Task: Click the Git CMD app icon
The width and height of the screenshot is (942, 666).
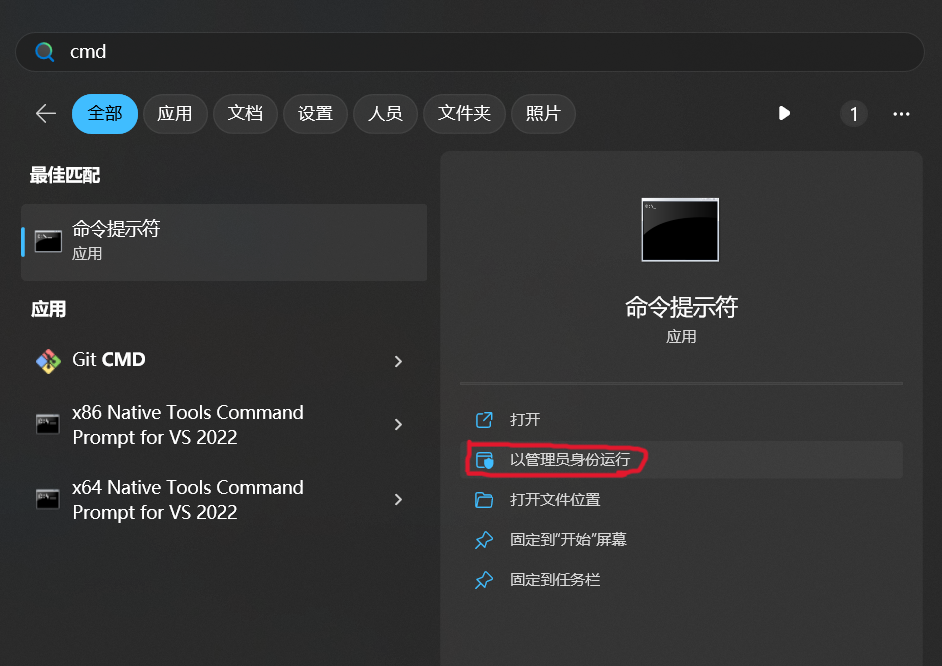Action: point(48,361)
